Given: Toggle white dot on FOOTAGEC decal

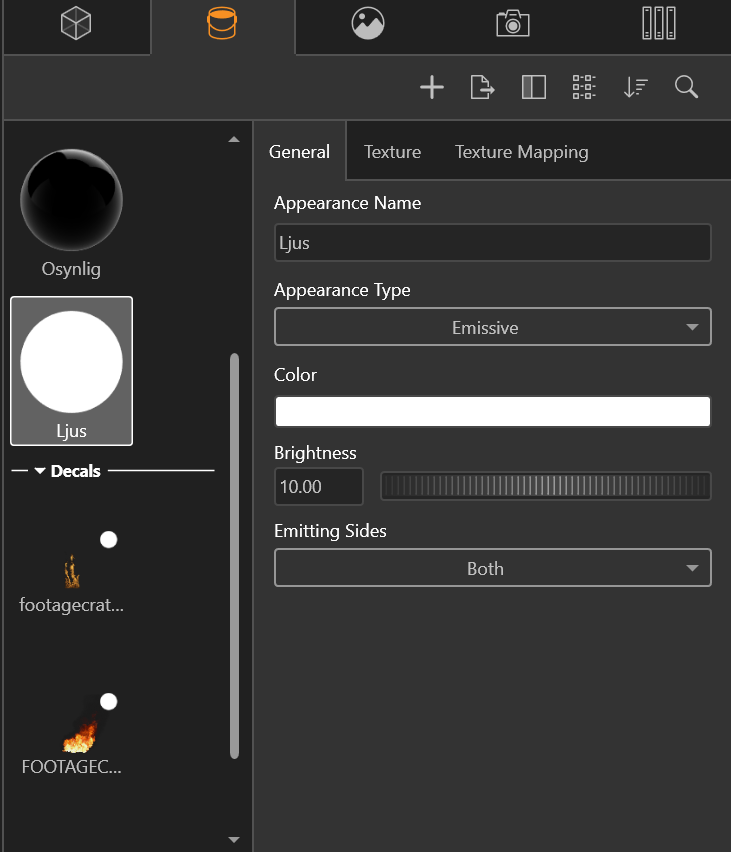Looking at the screenshot, I should (108, 702).
